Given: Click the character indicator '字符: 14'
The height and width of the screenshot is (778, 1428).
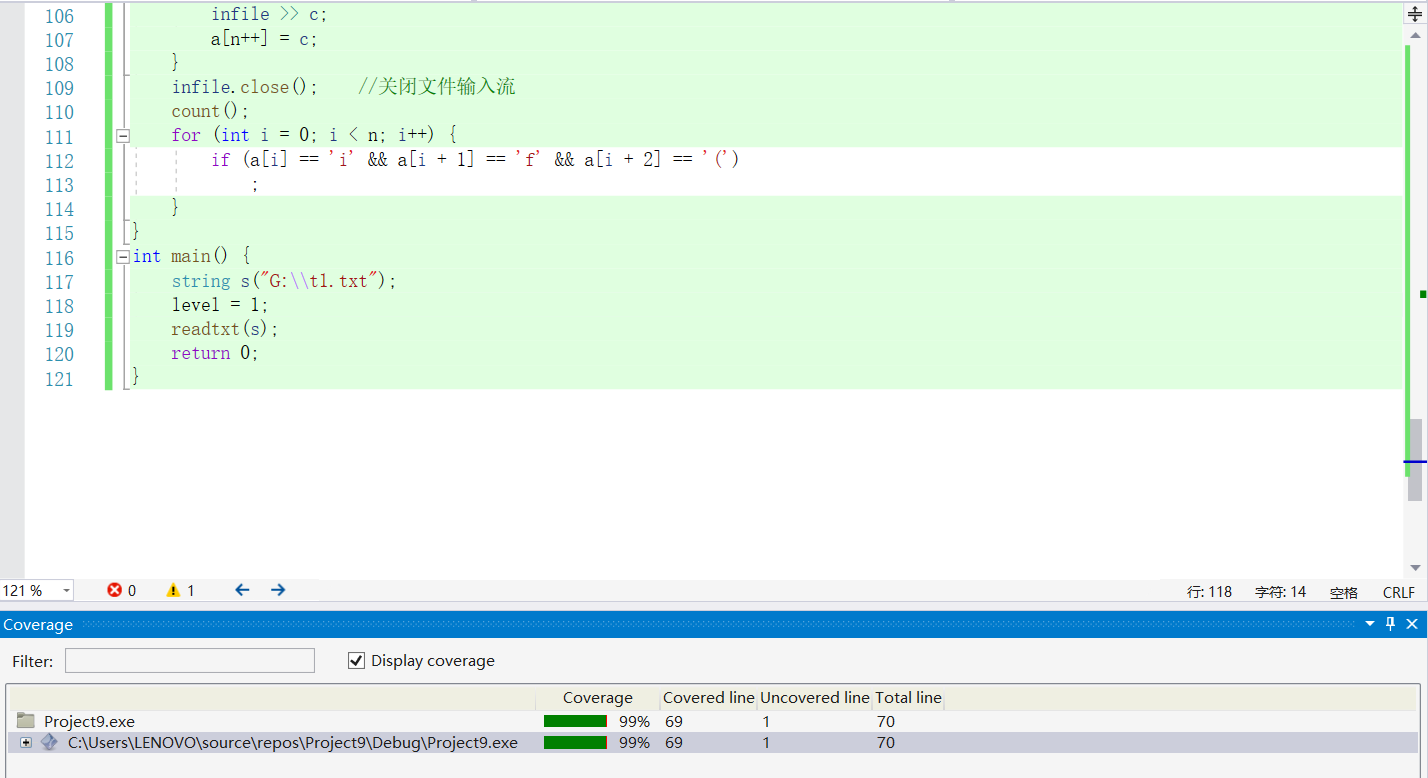Looking at the screenshot, I should [1280, 592].
